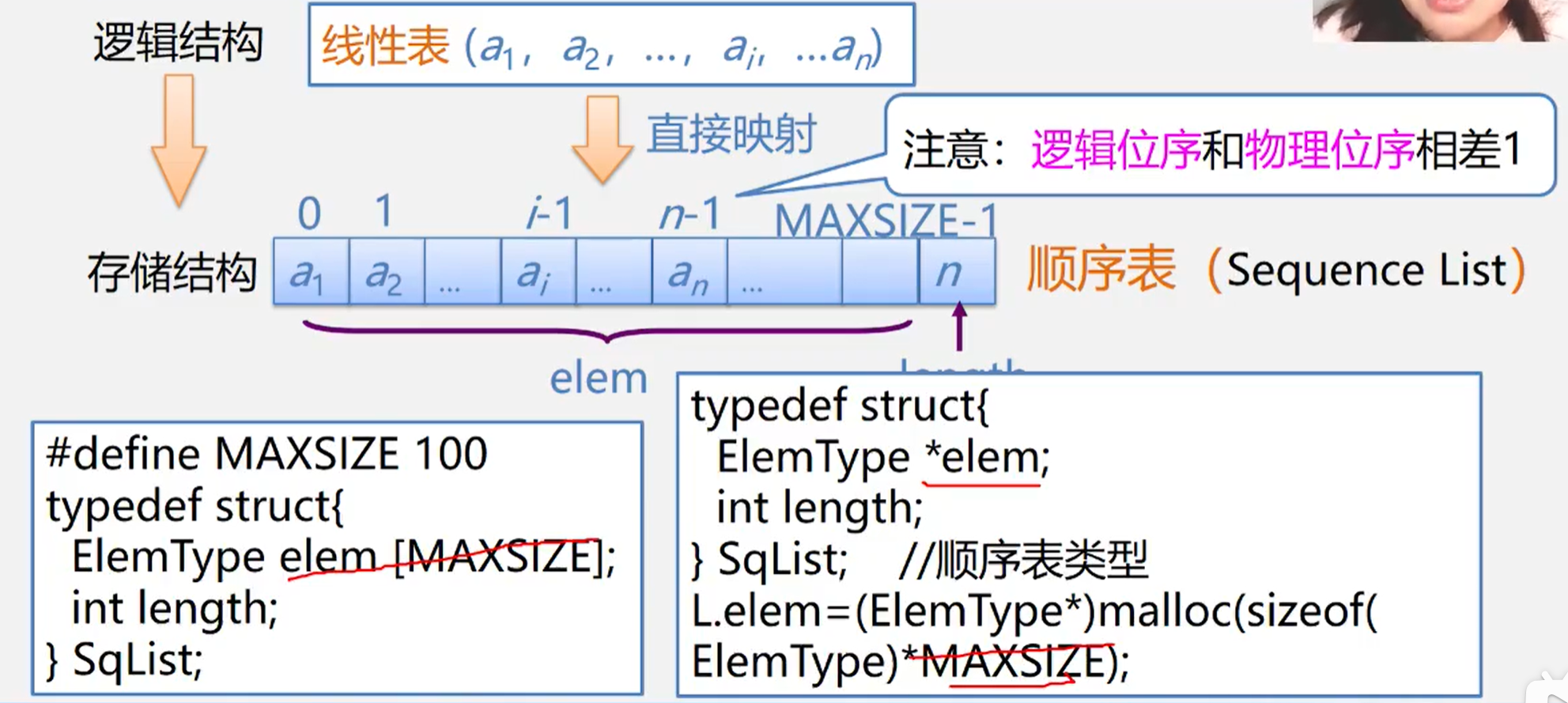Click 'ElemType elem [MAXSIZE];' line

coord(343,557)
